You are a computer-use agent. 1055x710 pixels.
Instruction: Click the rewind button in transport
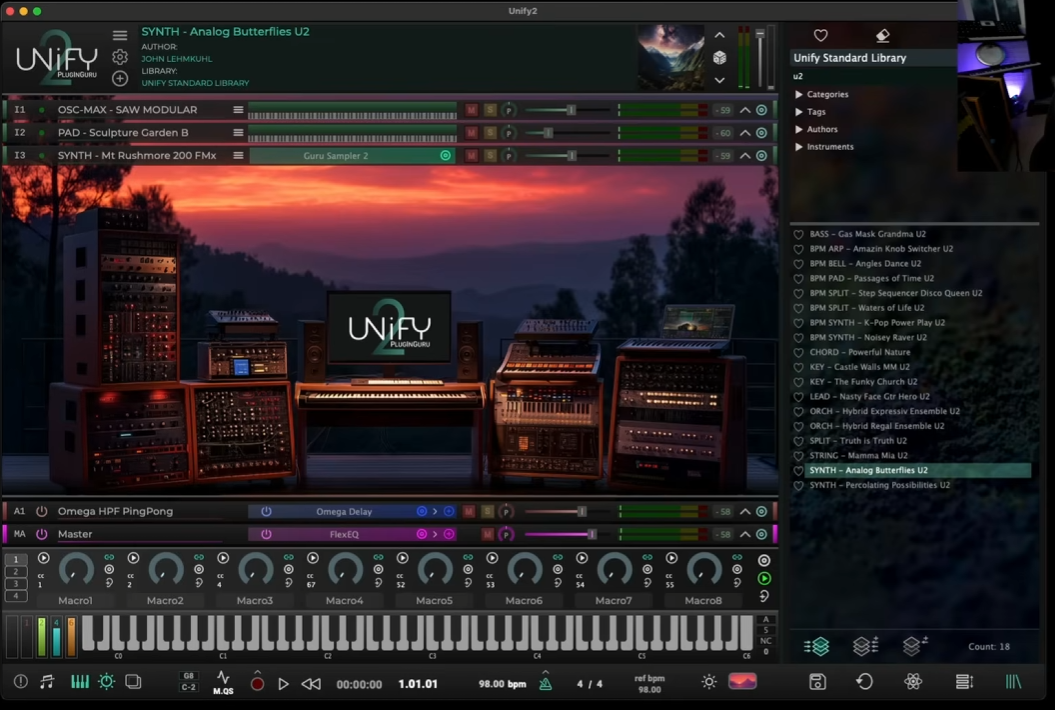click(x=311, y=684)
